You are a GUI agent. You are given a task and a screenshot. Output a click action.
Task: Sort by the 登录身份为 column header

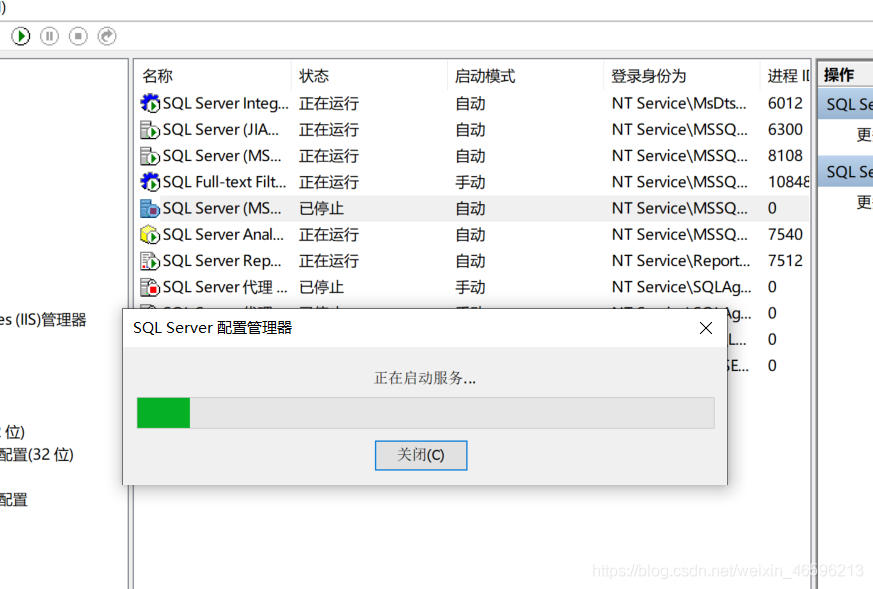tap(649, 76)
